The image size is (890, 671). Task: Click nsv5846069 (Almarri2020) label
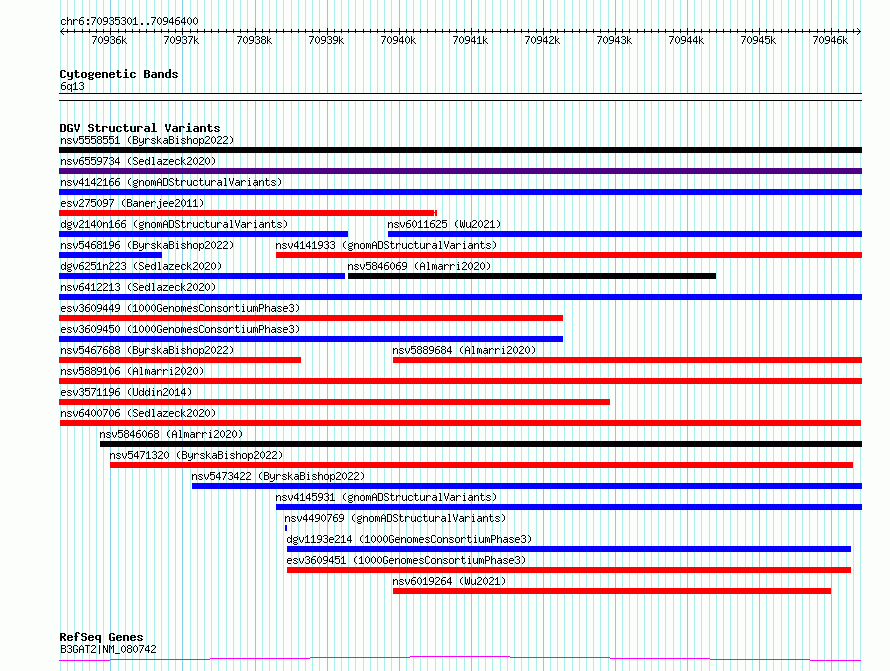419,266
